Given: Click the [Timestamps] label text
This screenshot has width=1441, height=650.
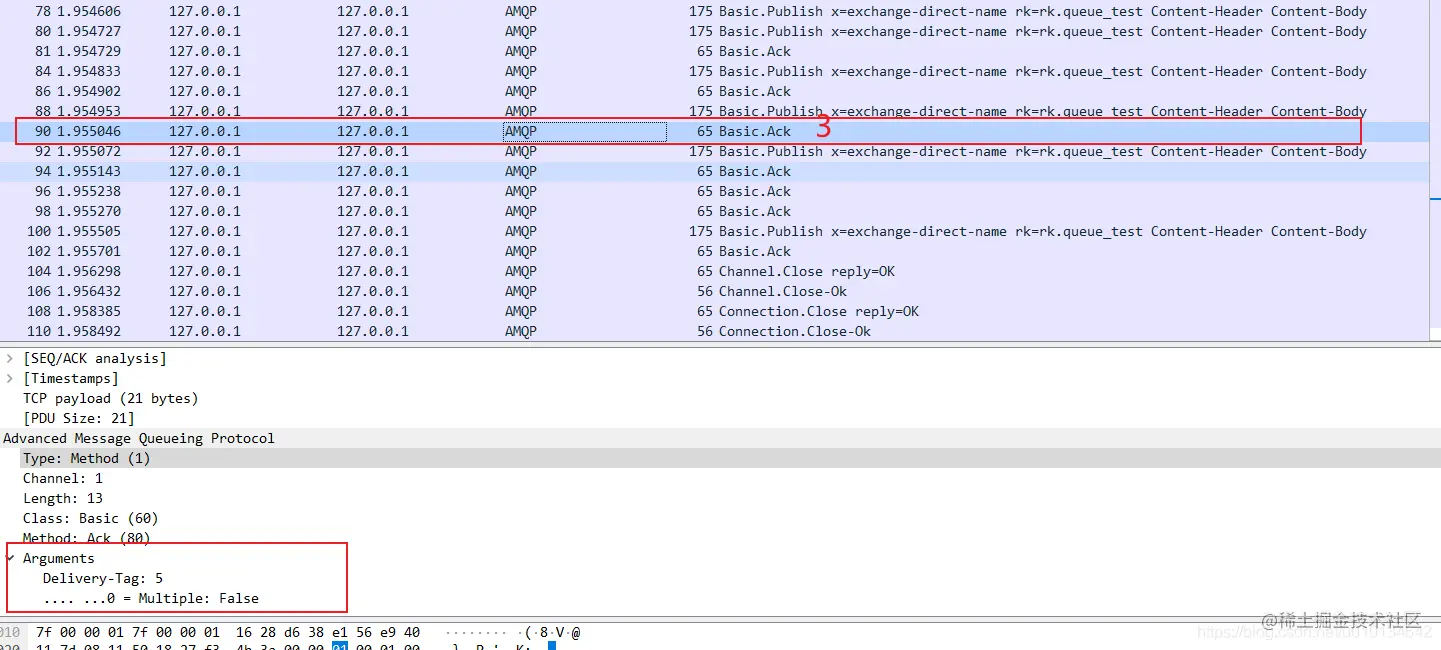Looking at the screenshot, I should [71, 378].
